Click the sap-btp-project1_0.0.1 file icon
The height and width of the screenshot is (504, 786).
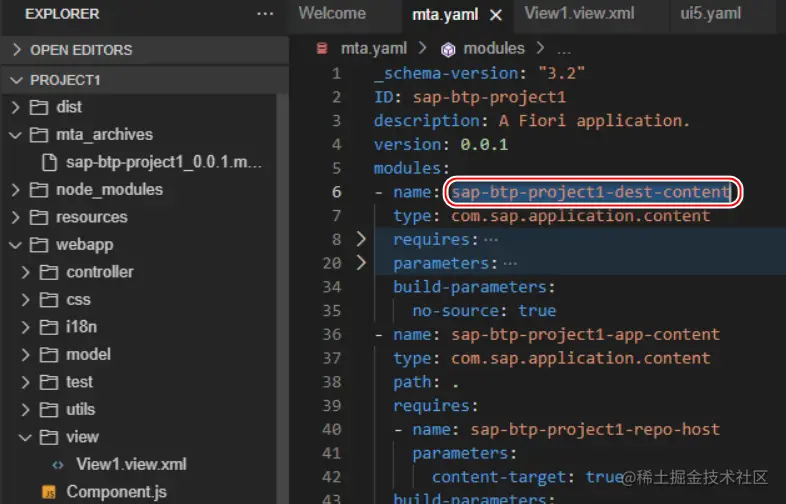(49, 162)
